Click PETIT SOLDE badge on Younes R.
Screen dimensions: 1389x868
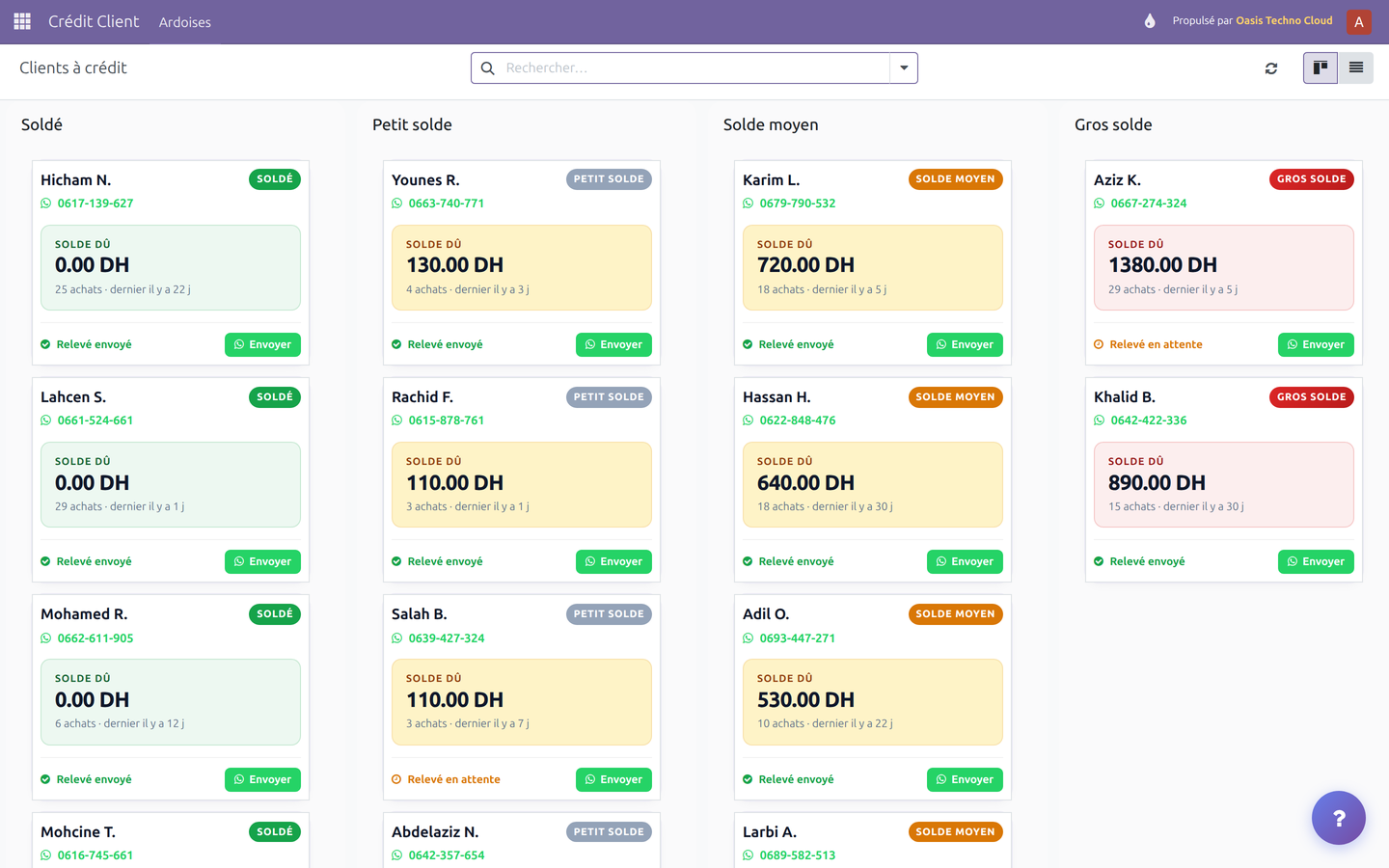click(x=609, y=179)
